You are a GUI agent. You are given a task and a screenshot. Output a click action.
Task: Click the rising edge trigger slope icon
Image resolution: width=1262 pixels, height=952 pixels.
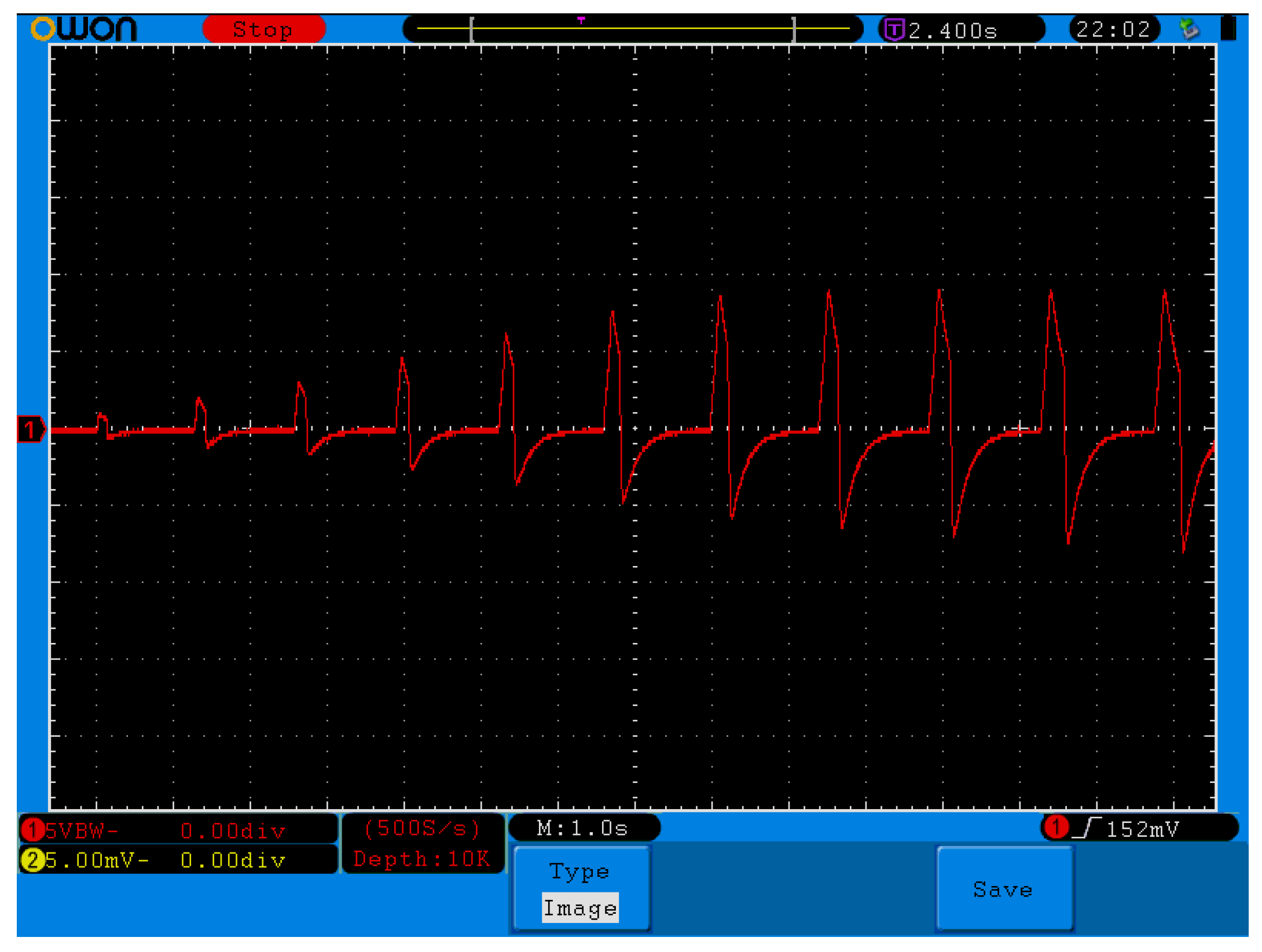click(x=1087, y=828)
